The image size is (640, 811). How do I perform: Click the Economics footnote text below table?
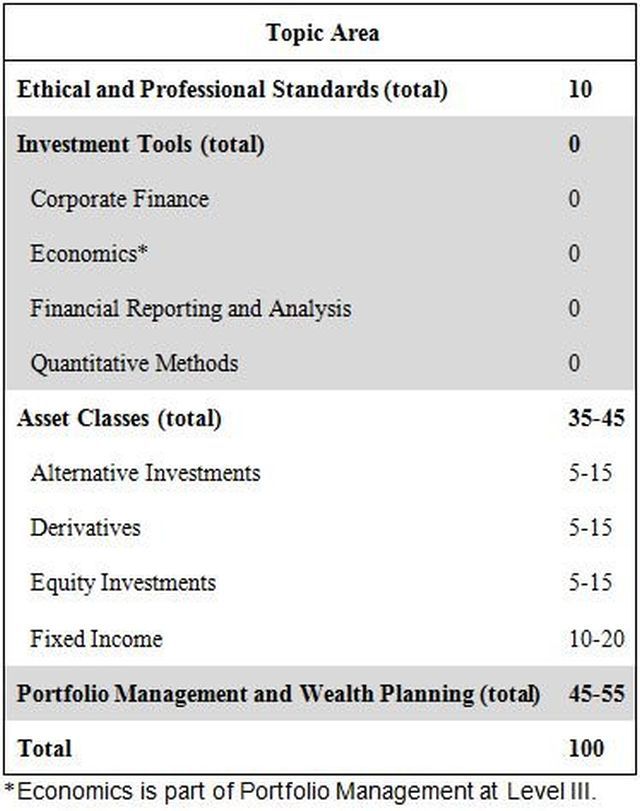[x=301, y=791]
